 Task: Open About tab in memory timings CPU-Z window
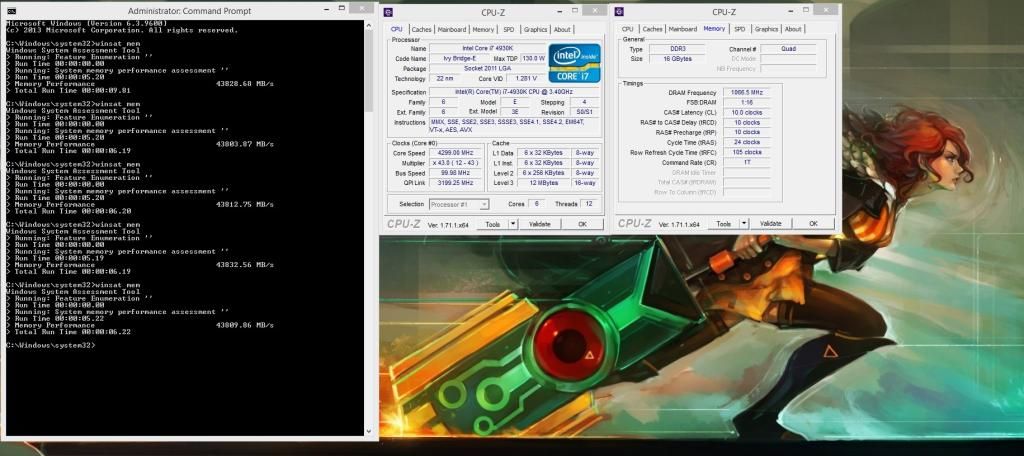click(793, 29)
